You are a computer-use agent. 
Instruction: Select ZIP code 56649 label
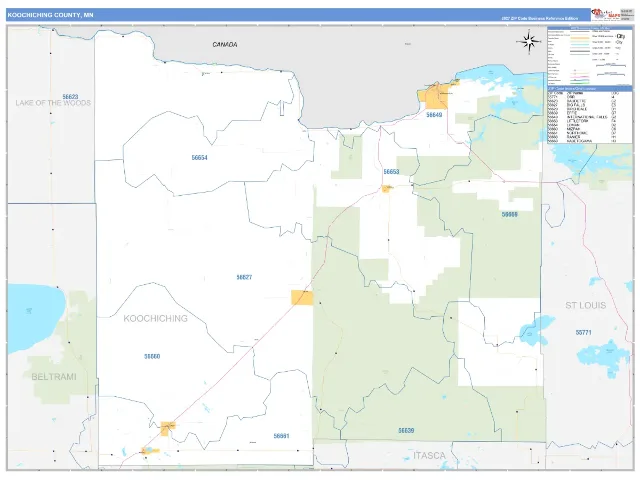click(x=434, y=115)
